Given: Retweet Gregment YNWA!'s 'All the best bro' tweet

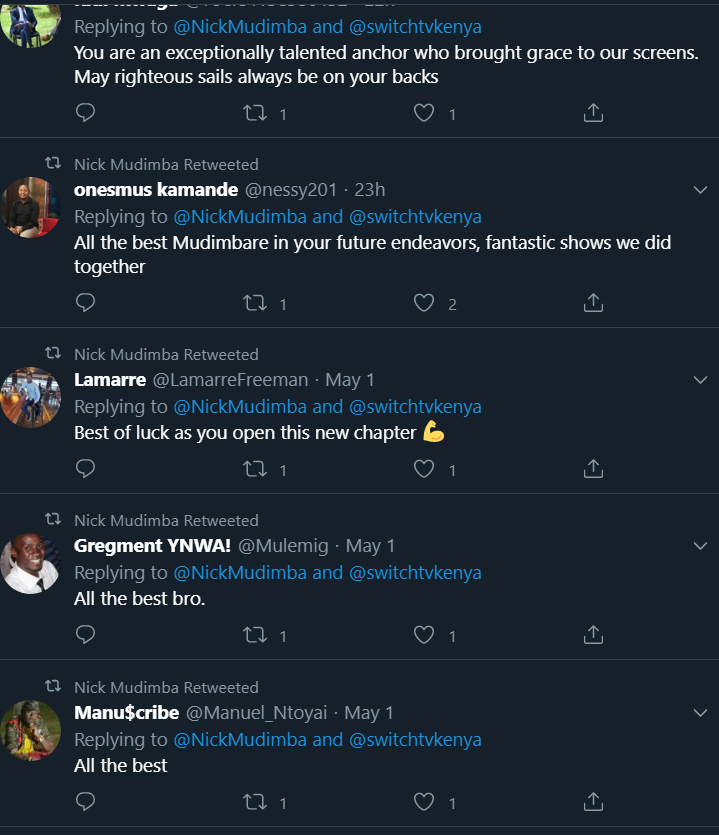Looking at the screenshot, I should pyautogui.click(x=255, y=634).
